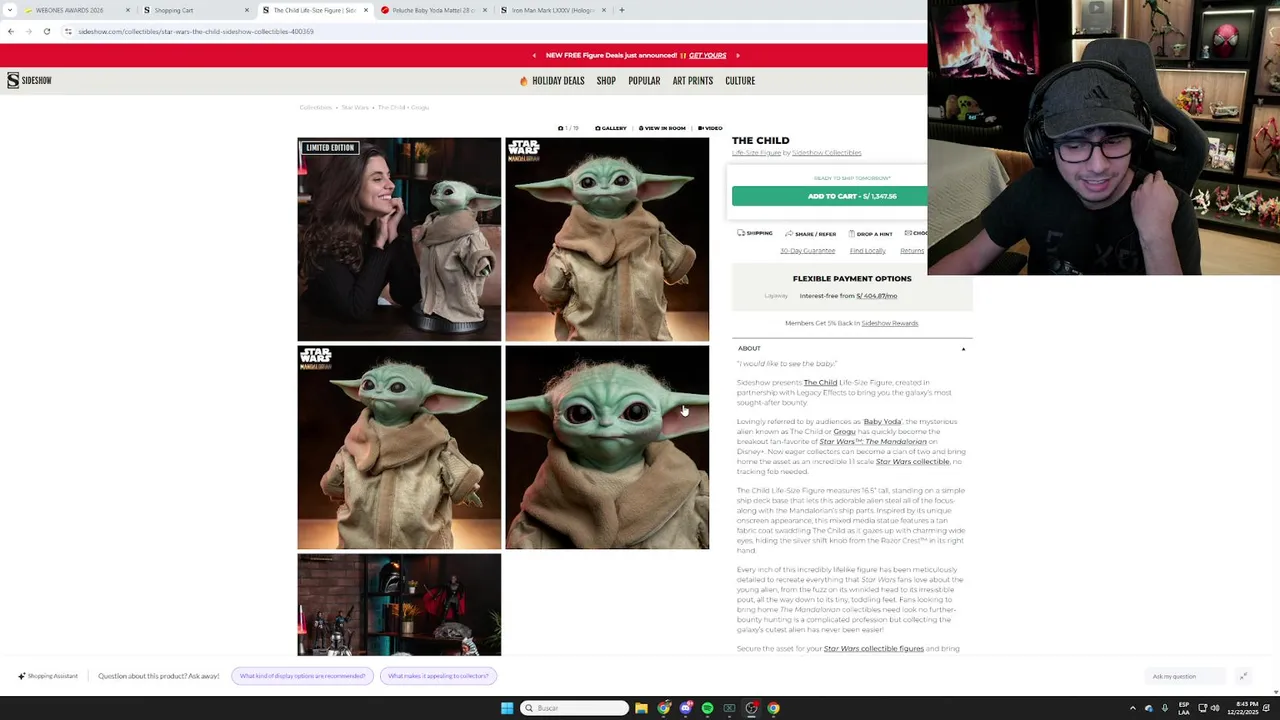Screen dimensions: 1280x720
Task: Open the Shopping Assistant
Action: [x=48, y=676]
